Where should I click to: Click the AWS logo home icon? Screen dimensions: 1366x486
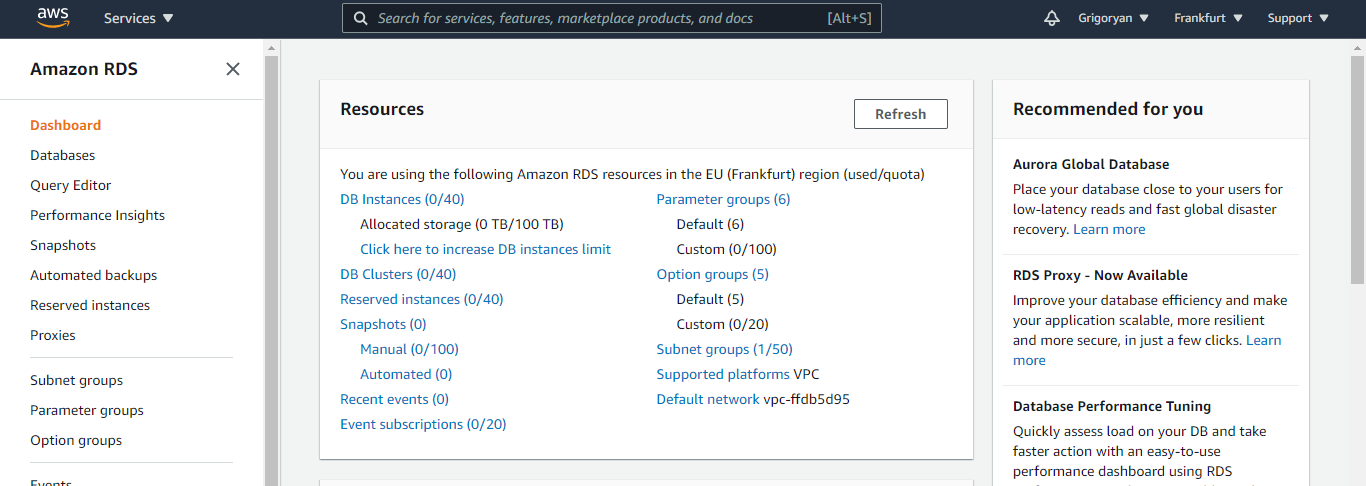point(51,17)
